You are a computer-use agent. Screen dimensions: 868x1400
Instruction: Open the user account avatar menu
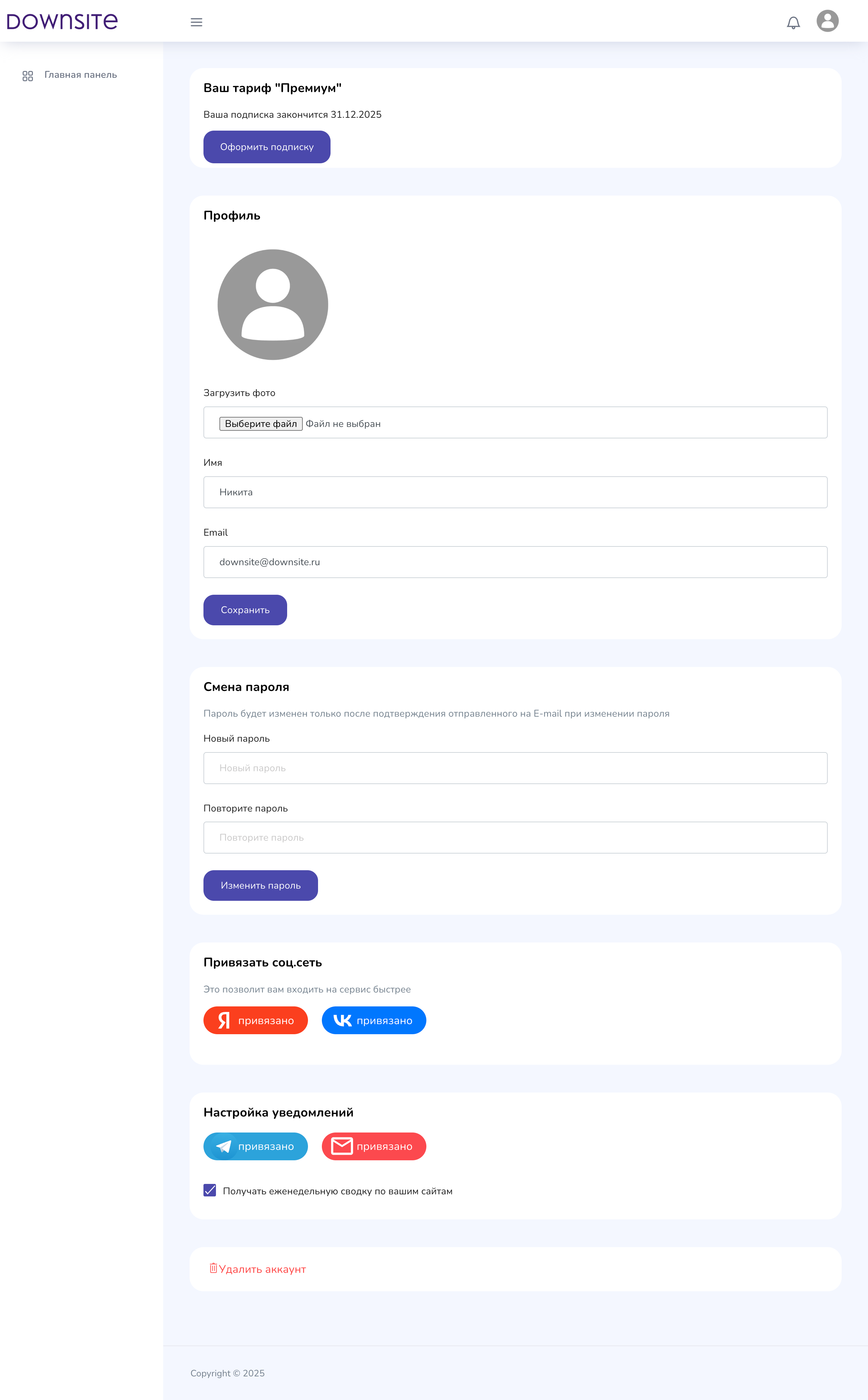tap(827, 21)
